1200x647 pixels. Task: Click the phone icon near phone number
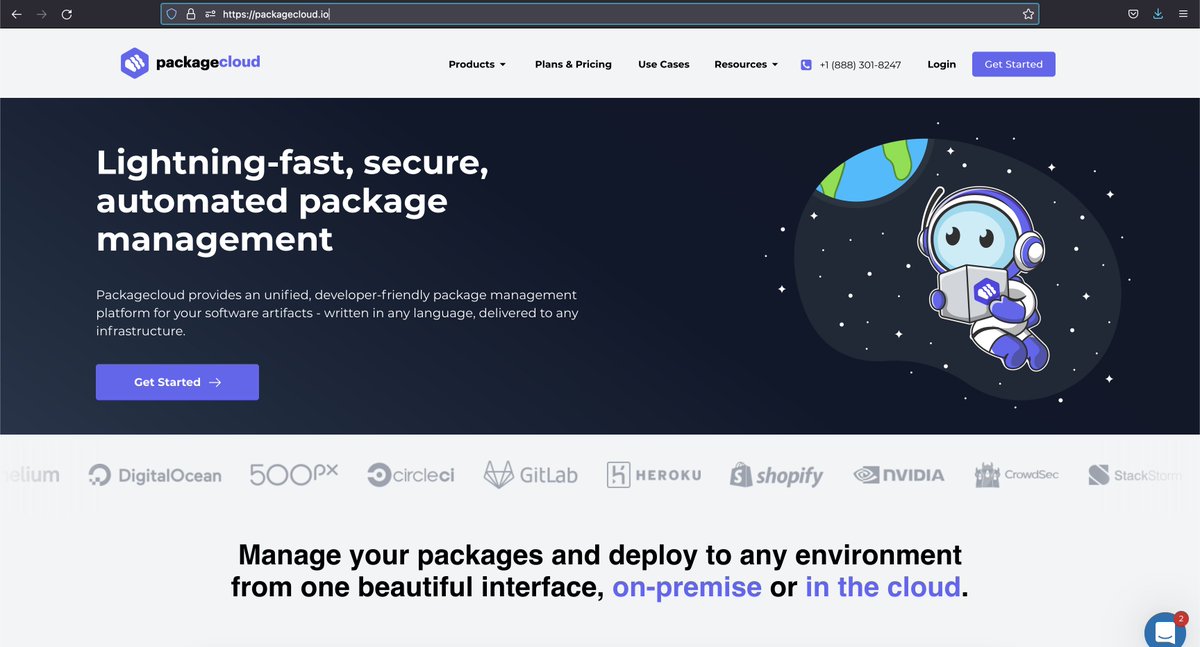tap(806, 64)
